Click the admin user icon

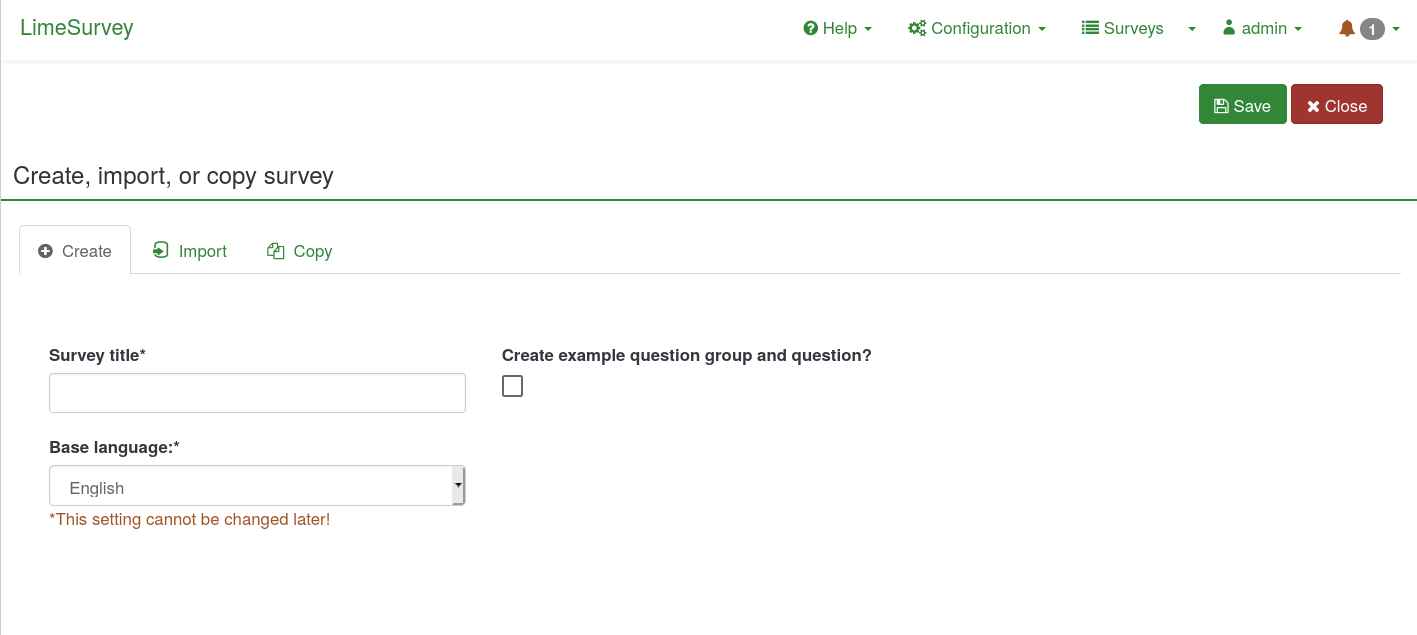coord(1229,28)
